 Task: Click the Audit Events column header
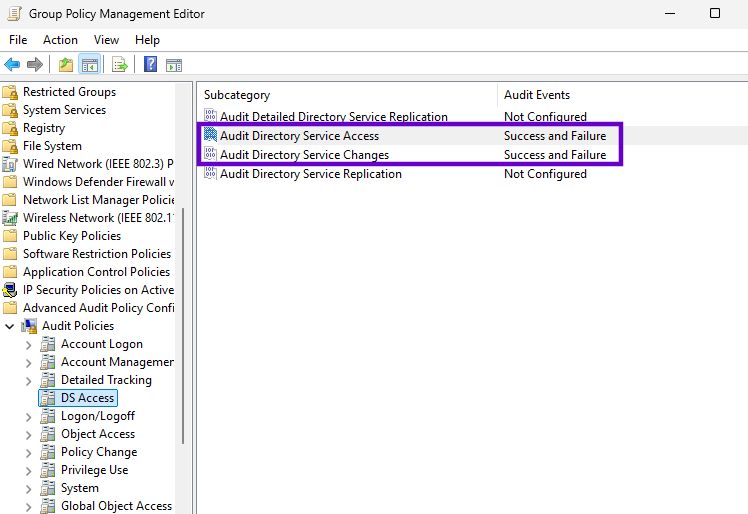[x=537, y=95]
